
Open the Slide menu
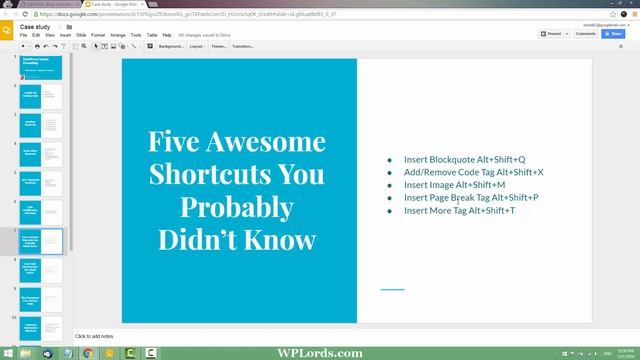[x=81, y=36]
